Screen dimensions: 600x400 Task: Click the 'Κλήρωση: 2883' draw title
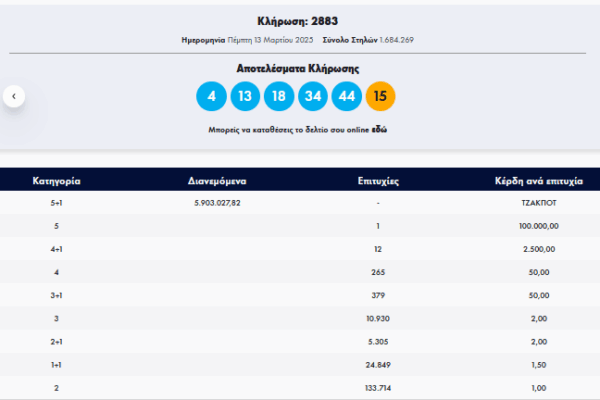299,21
